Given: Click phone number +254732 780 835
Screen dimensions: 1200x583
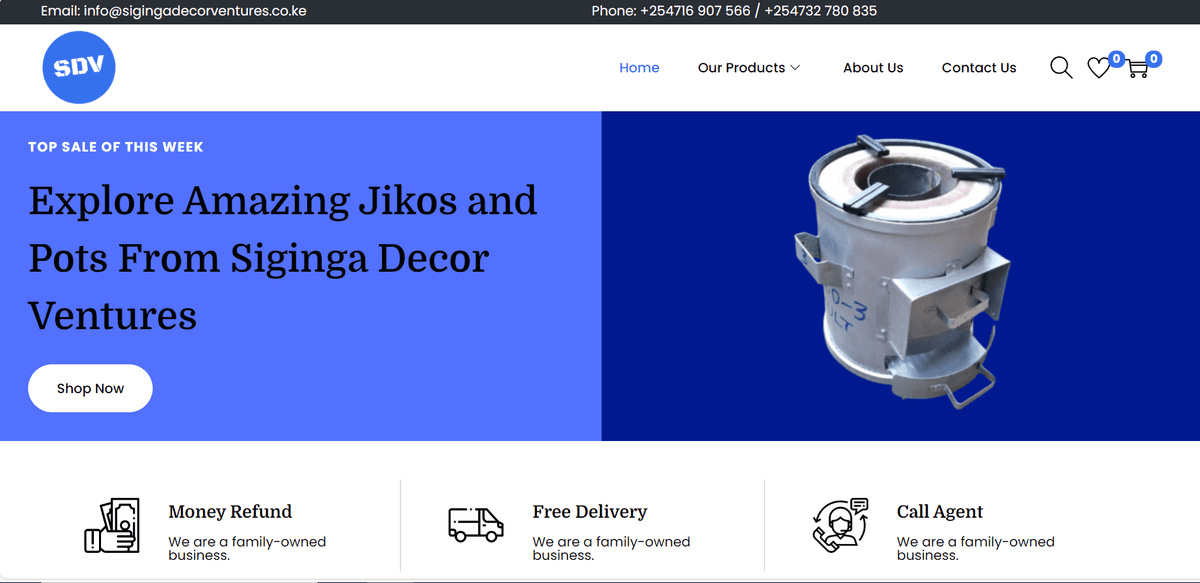Looking at the screenshot, I should [821, 11].
